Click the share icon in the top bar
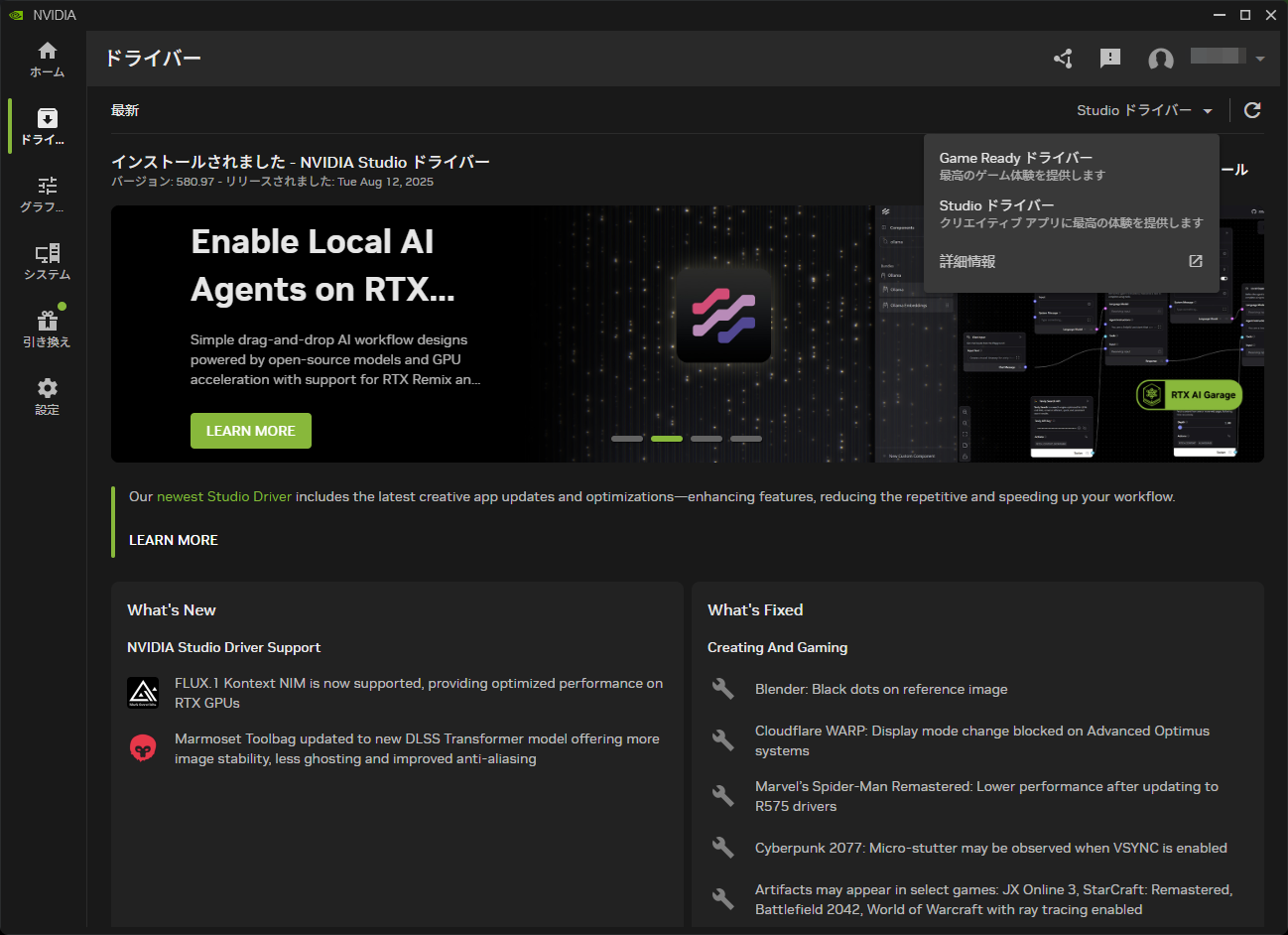 (x=1063, y=59)
